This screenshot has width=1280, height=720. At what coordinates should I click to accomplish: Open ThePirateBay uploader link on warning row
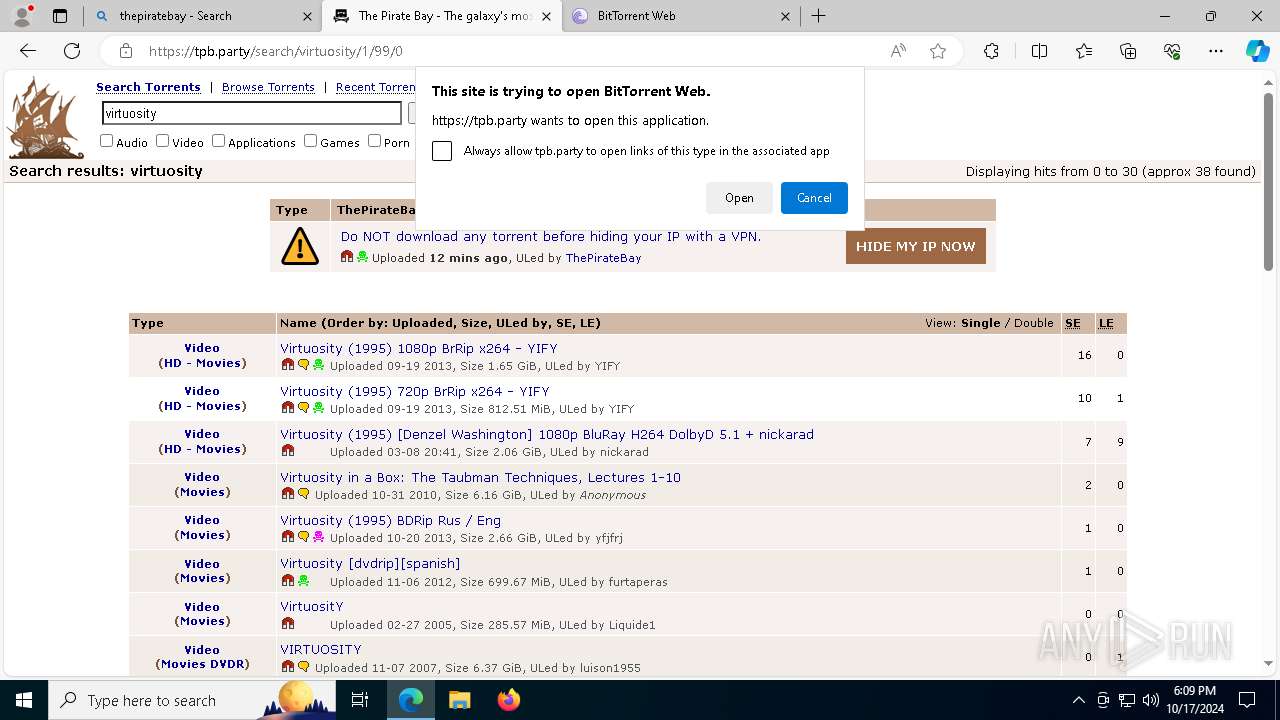point(603,258)
